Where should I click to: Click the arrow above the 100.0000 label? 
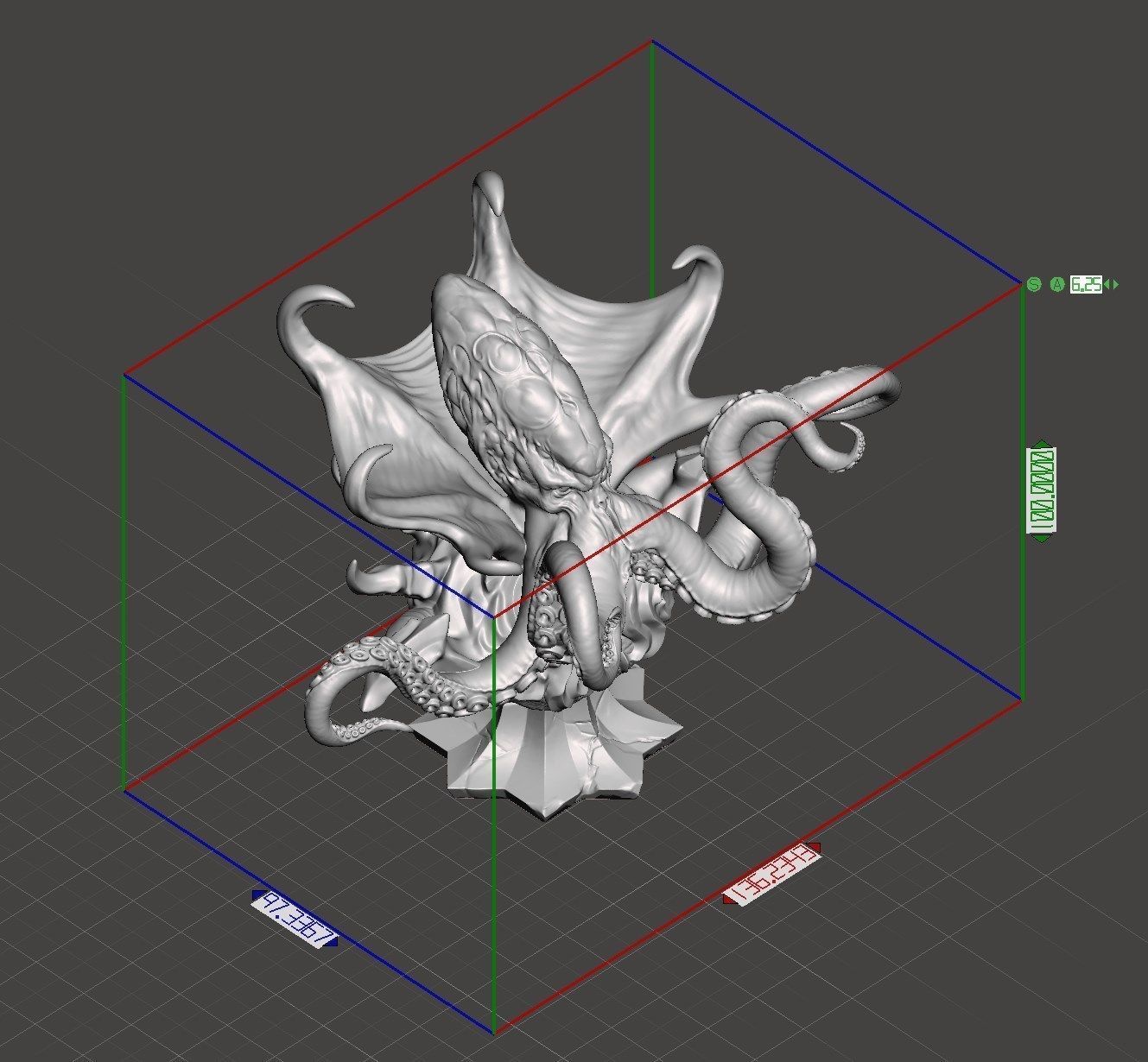tap(1042, 444)
